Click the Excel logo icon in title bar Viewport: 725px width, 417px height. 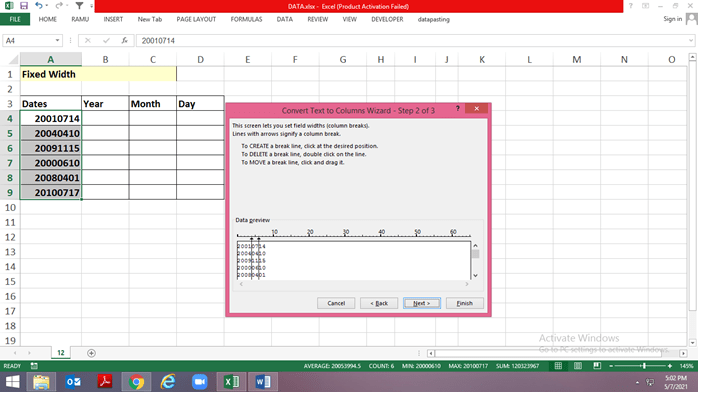[9, 6]
